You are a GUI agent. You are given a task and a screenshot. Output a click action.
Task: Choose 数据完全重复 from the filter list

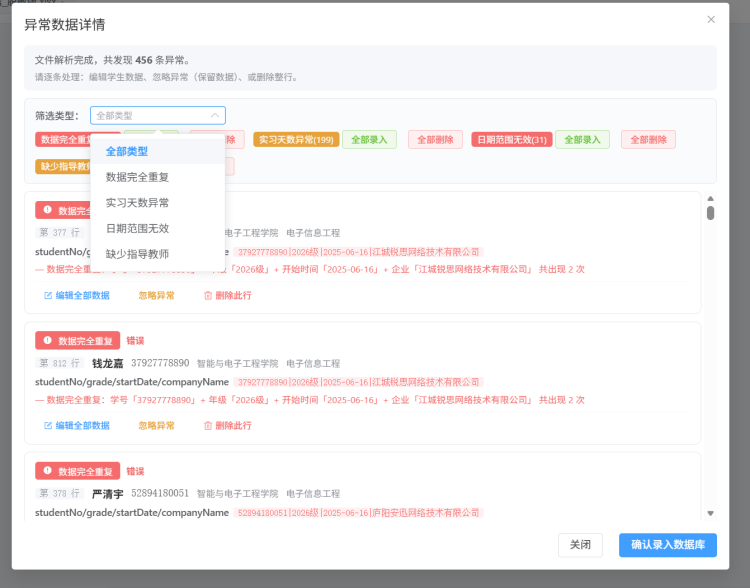point(158,177)
